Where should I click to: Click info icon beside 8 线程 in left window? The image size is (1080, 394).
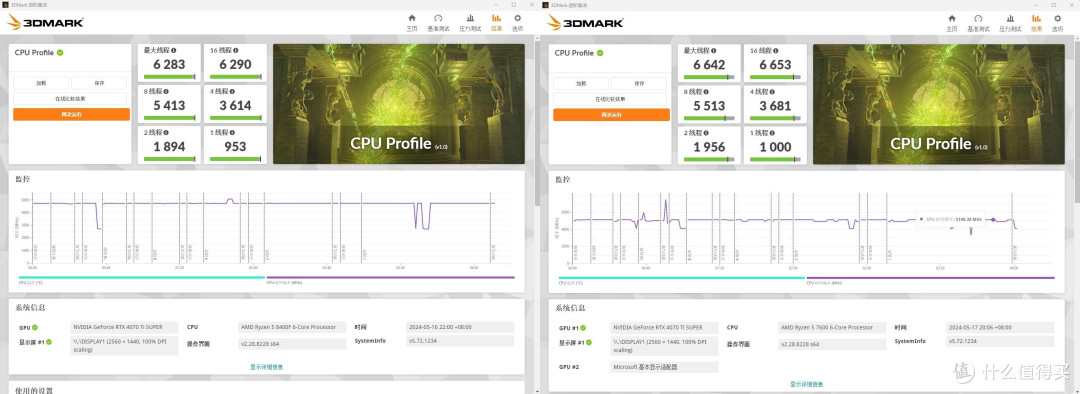(x=166, y=91)
